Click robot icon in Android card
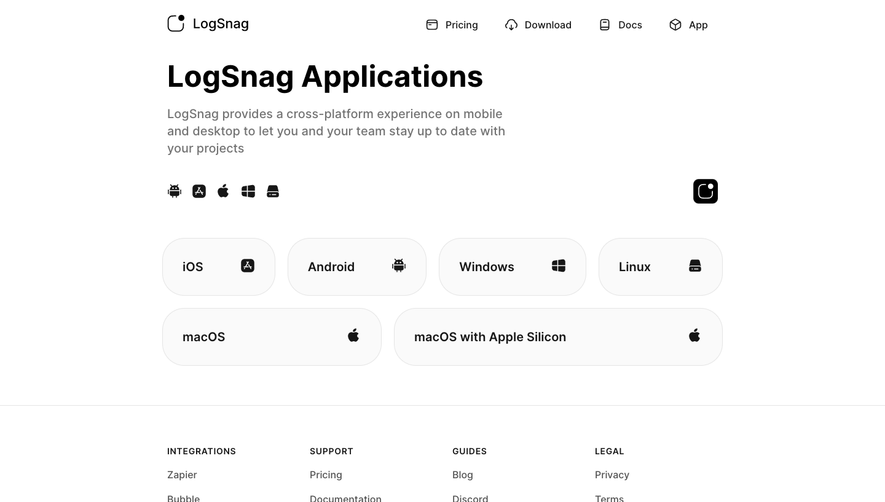Viewport: 885px width, 502px height. tap(399, 265)
